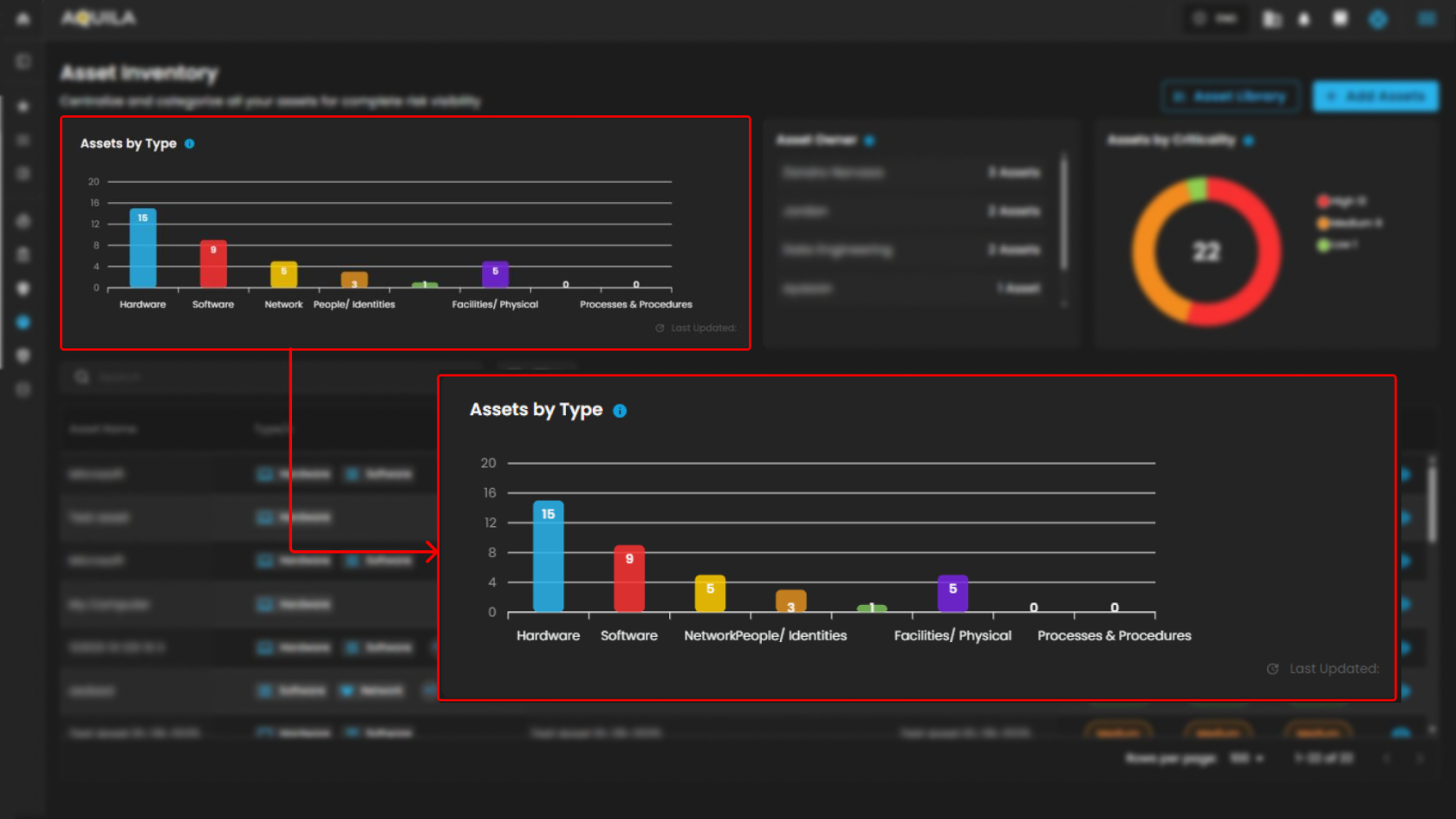Toggle the sidebar collapse icon below home
Screen dimensions: 1456x819
pos(23,62)
